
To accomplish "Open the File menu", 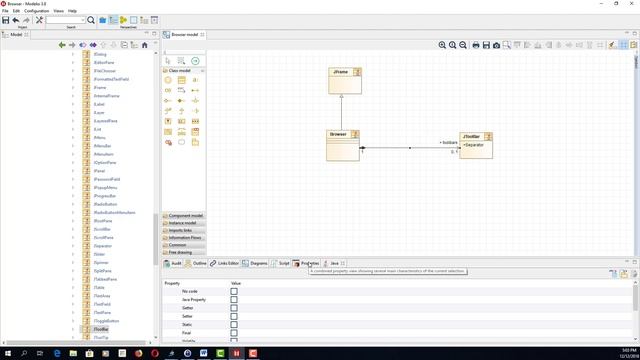I will click(5, 11).
